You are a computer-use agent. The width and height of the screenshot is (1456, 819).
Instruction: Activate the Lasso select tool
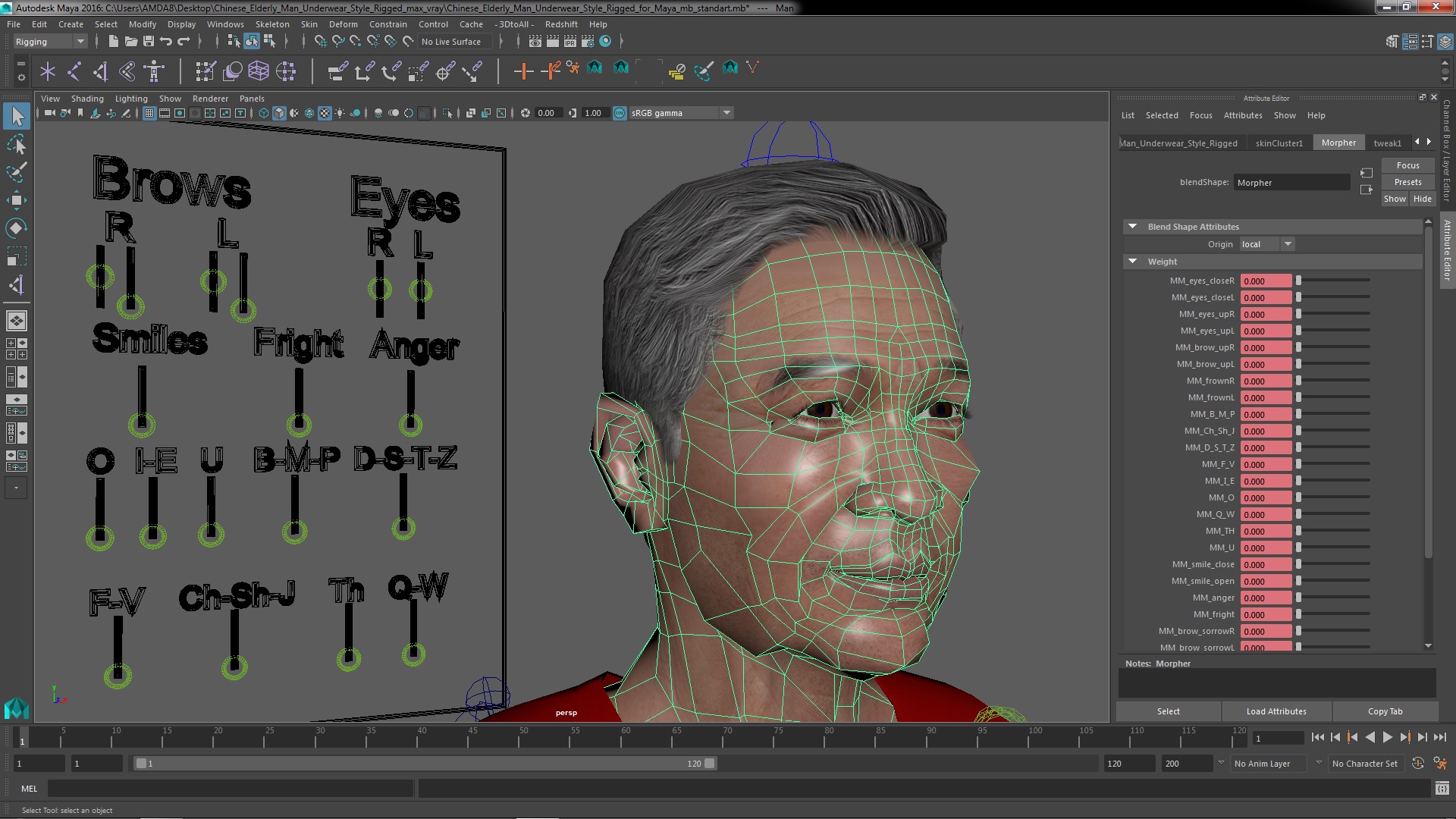pyautogui.click(x=17, y=144)
